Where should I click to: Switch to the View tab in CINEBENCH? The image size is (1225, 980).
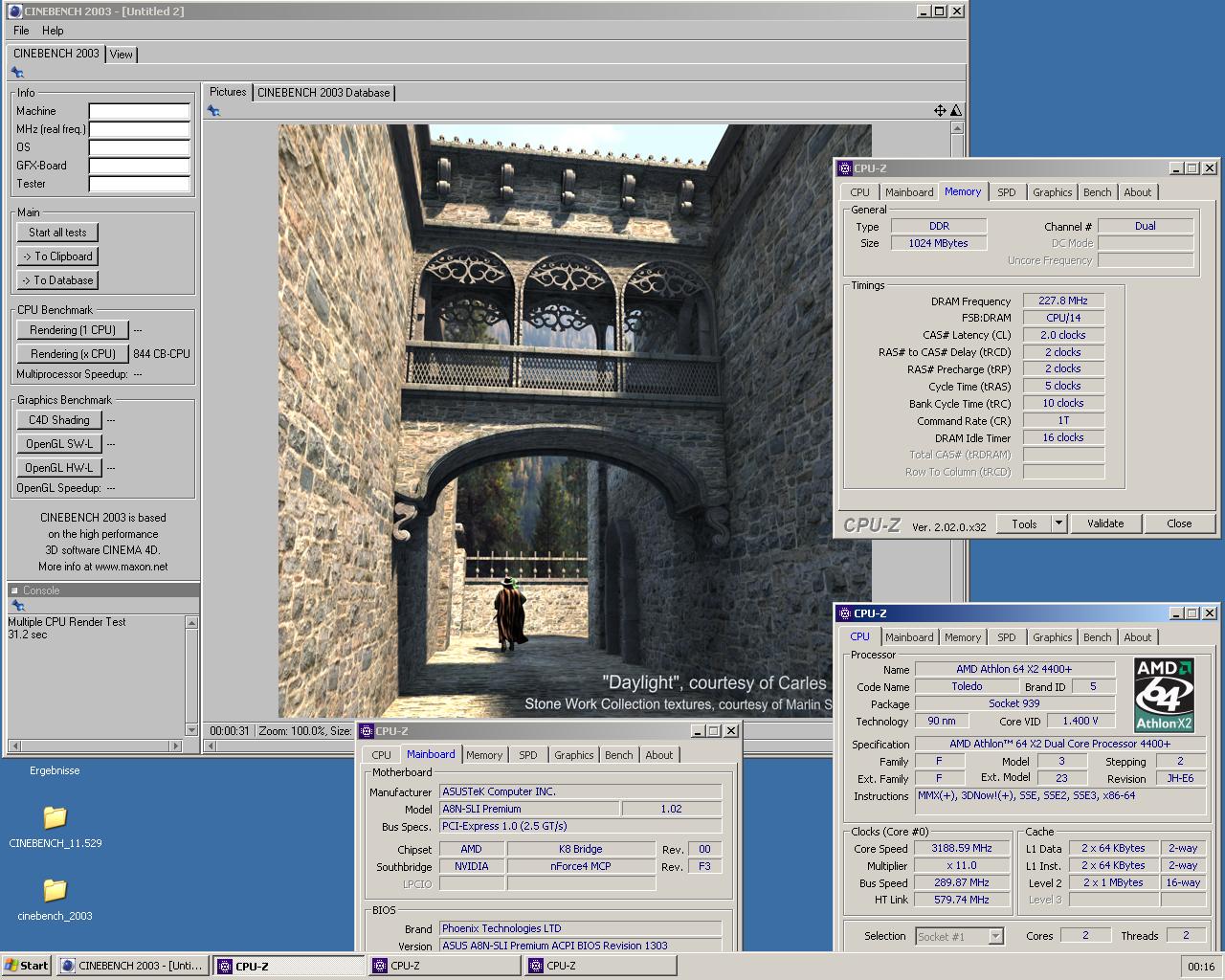pos(122,55)
